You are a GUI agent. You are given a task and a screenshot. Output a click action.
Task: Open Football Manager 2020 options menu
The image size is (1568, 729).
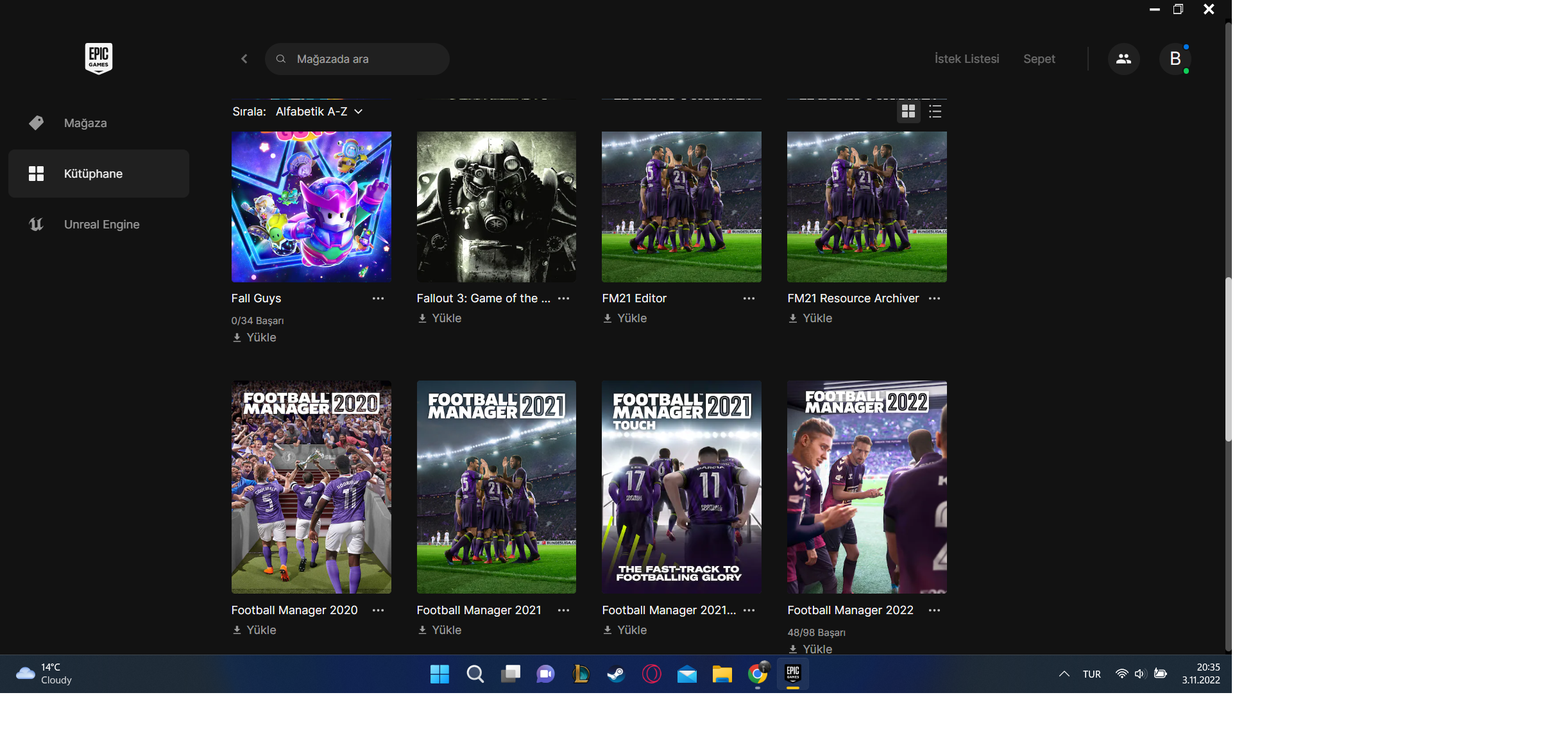tap(379, 610)
